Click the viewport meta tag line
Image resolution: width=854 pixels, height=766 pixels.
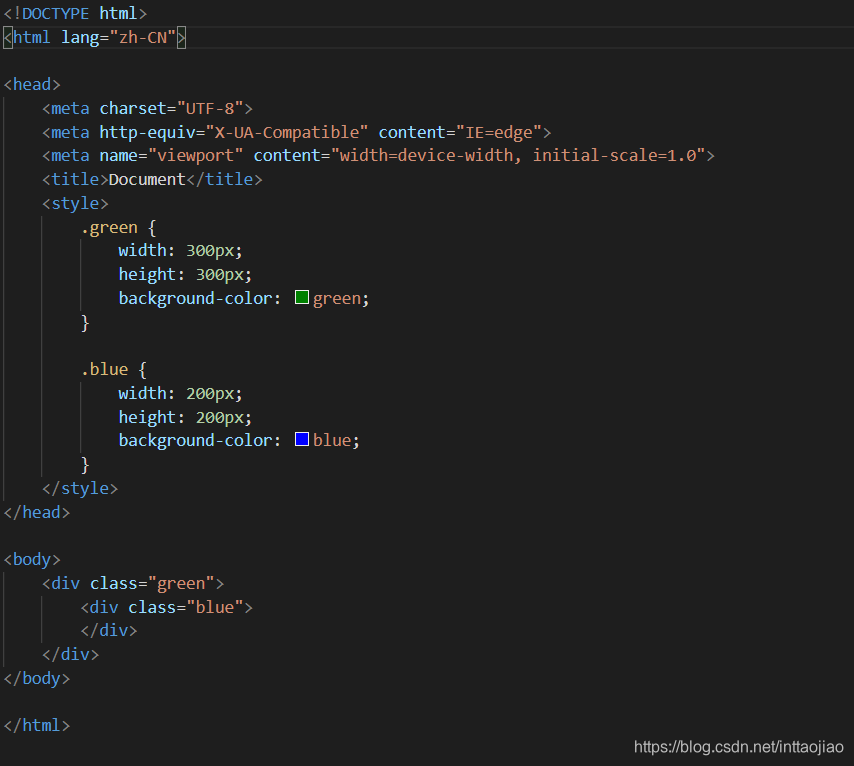[x=379, y=156]
